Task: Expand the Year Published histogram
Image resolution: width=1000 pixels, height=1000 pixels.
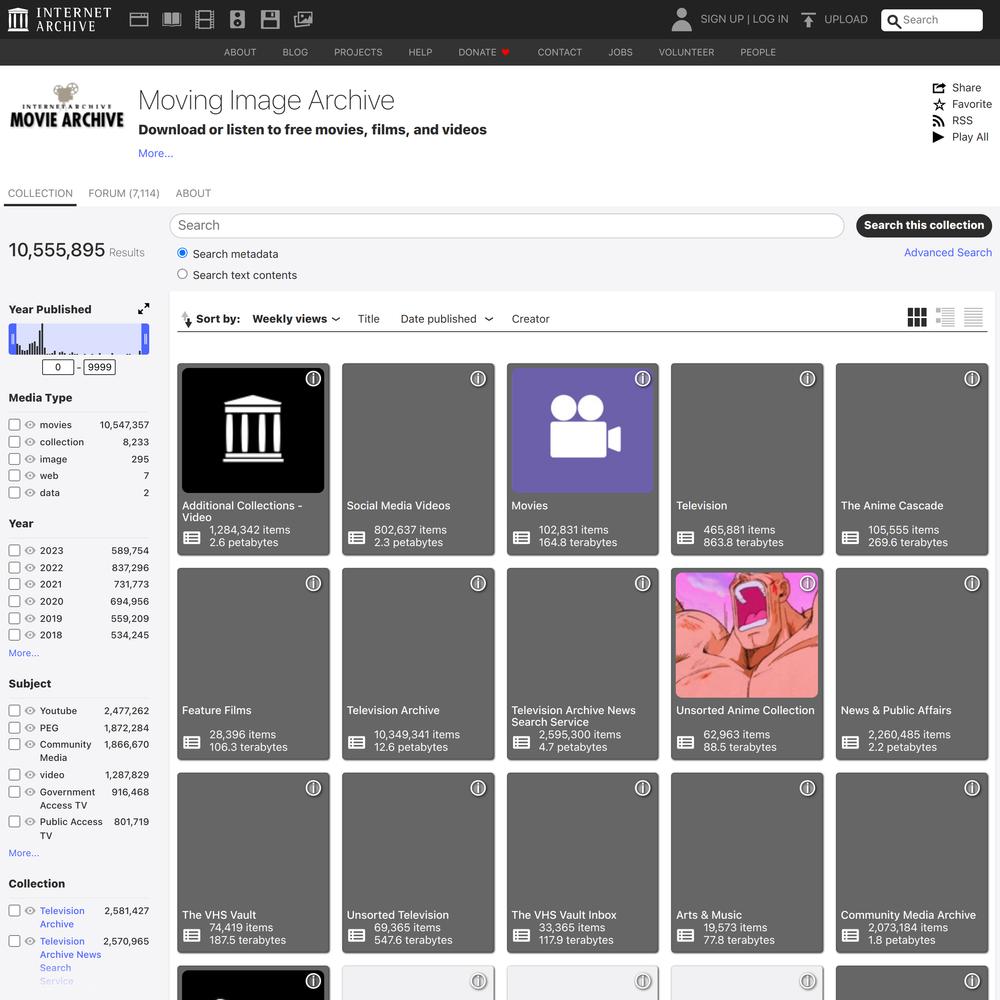Action: pyautogui.click(x=143, y=309)
